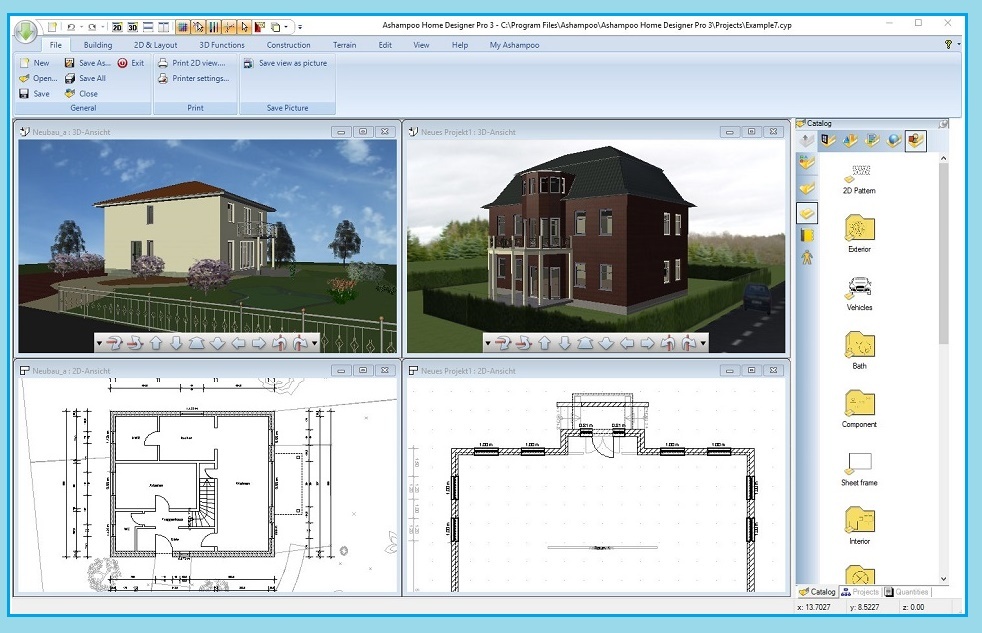Open the Building ribbon tab
Viewport: 982px width, 633px height.
[x=98, y=45]
